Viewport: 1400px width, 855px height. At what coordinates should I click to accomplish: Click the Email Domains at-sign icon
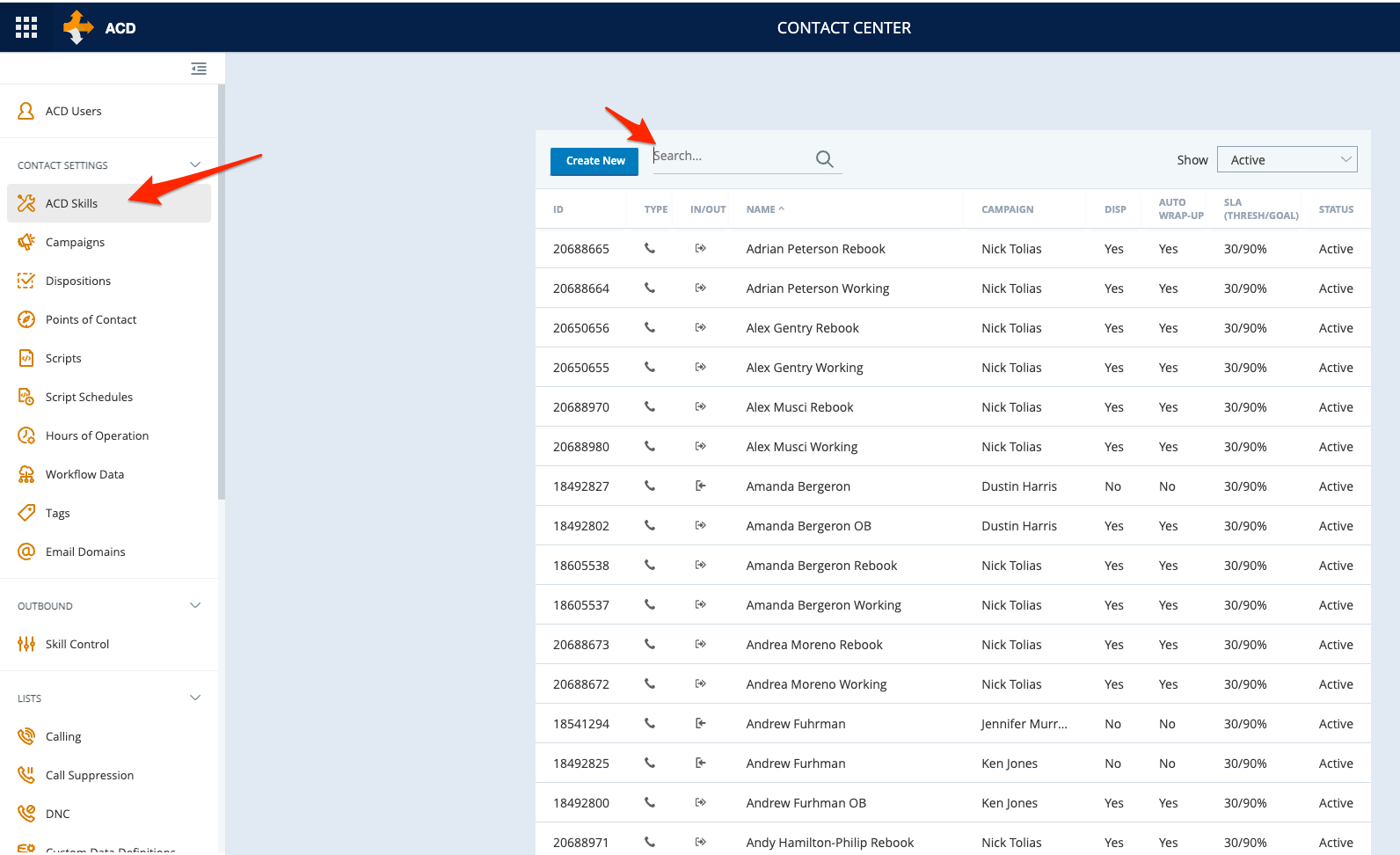click(26, 552)
